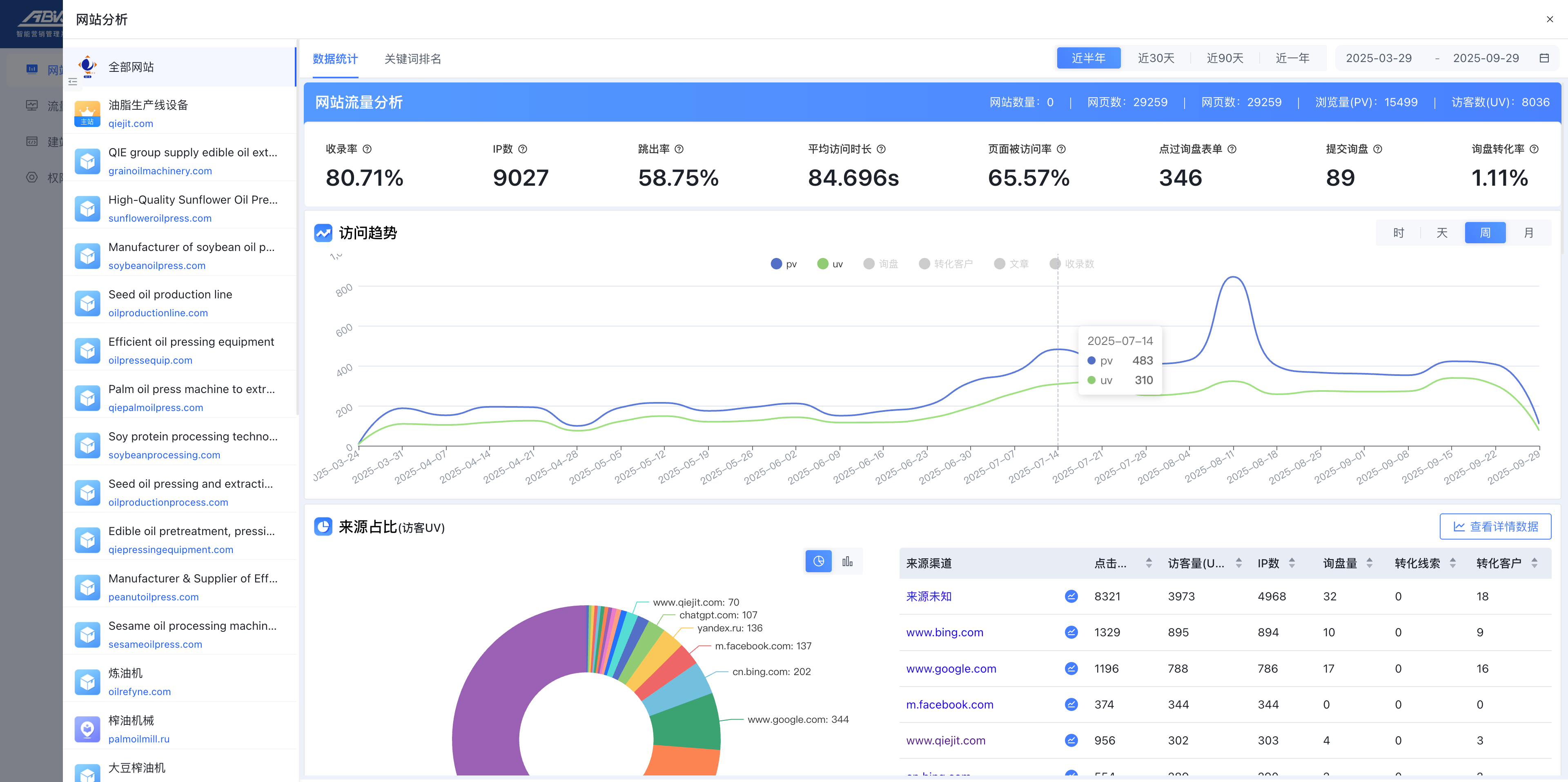This screenshot has height=782, width=1568.
Task: Open trend icon for www.google.com row
Action: pos(1071,669)
